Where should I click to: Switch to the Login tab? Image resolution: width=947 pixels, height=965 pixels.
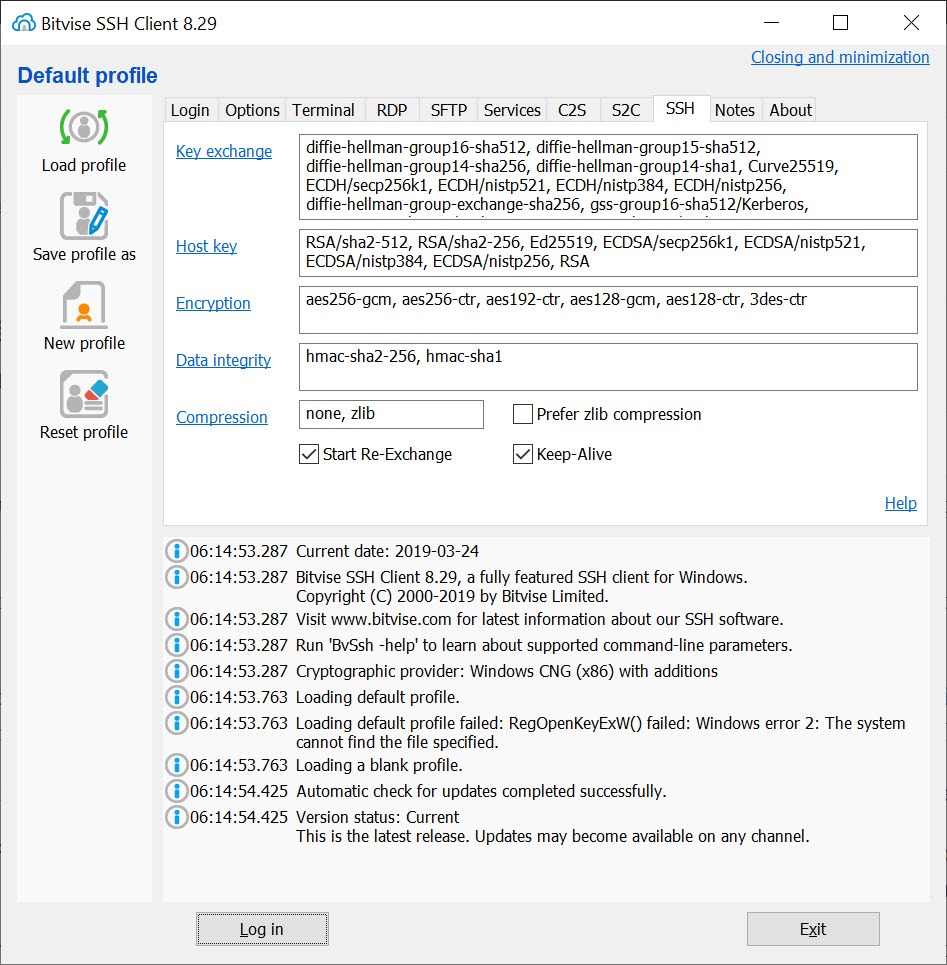(x=190, y=110)
